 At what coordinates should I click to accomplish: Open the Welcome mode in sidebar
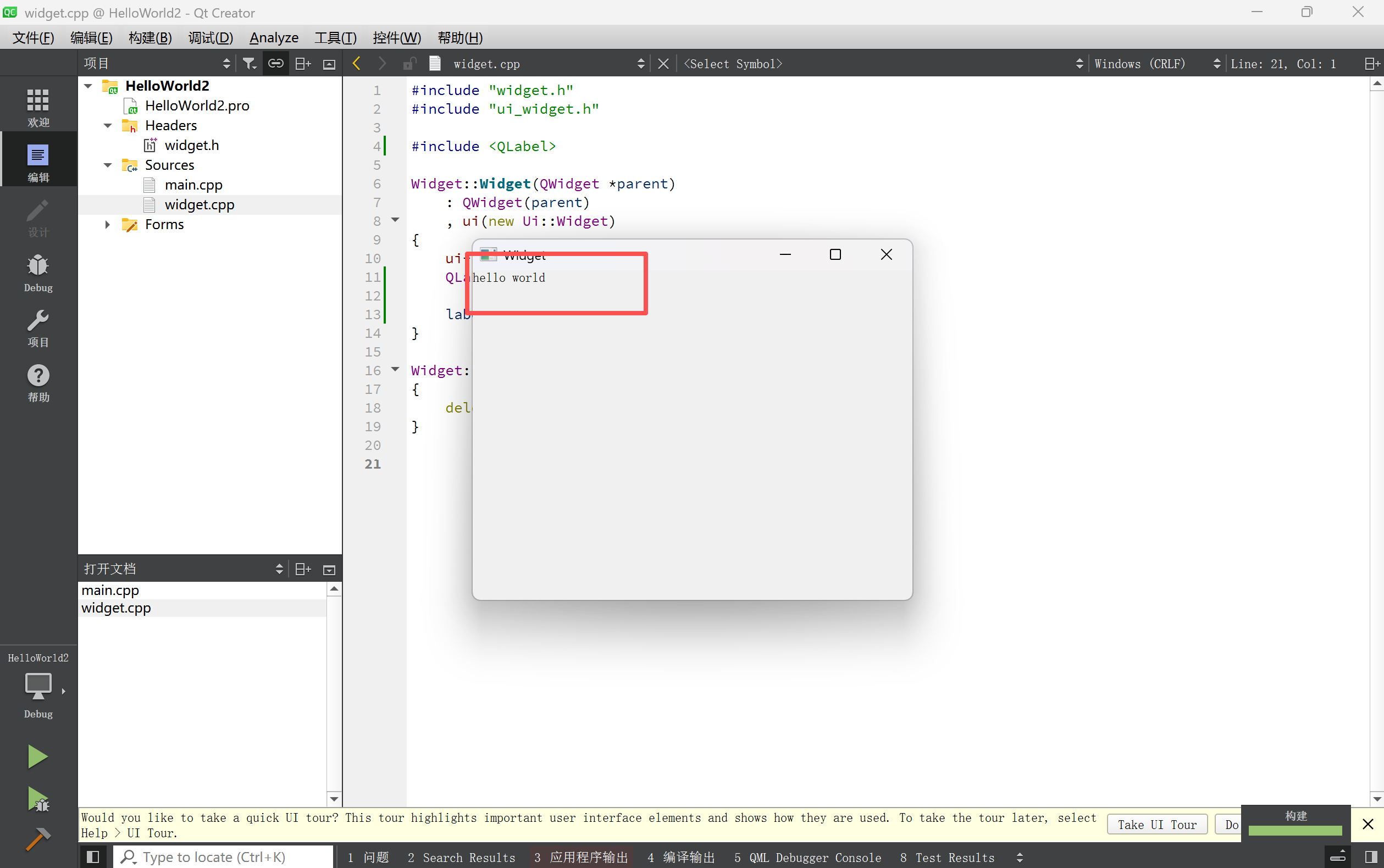tap(38, 106)
